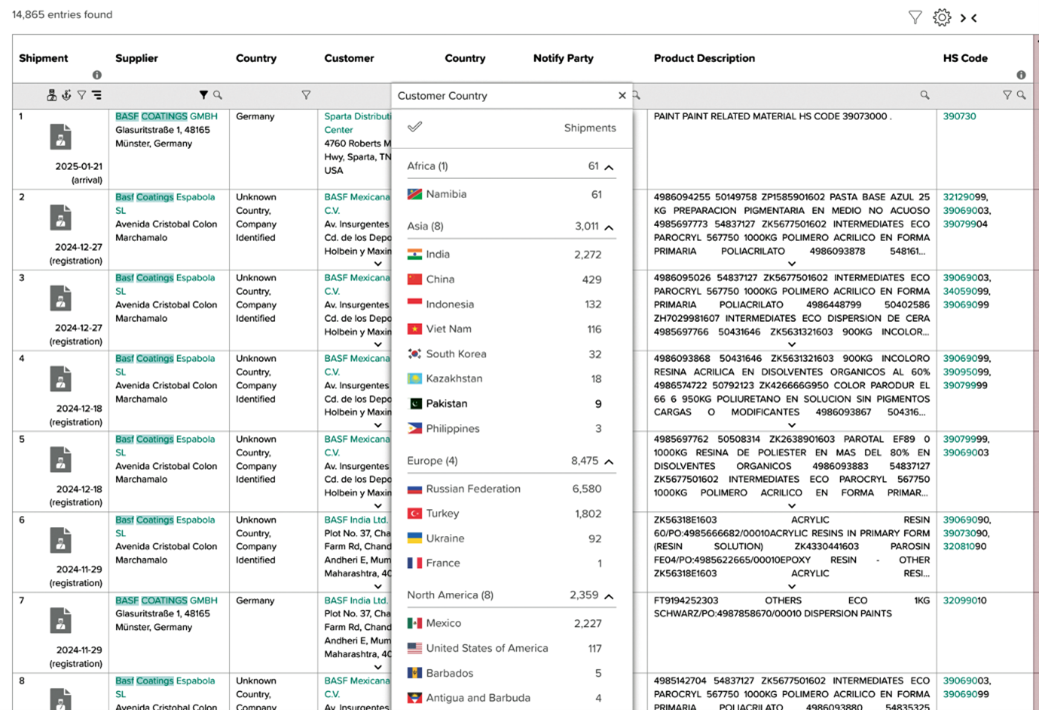
Task: Open Supplier Country column filter funnel
Action: (x=305, y=95)
